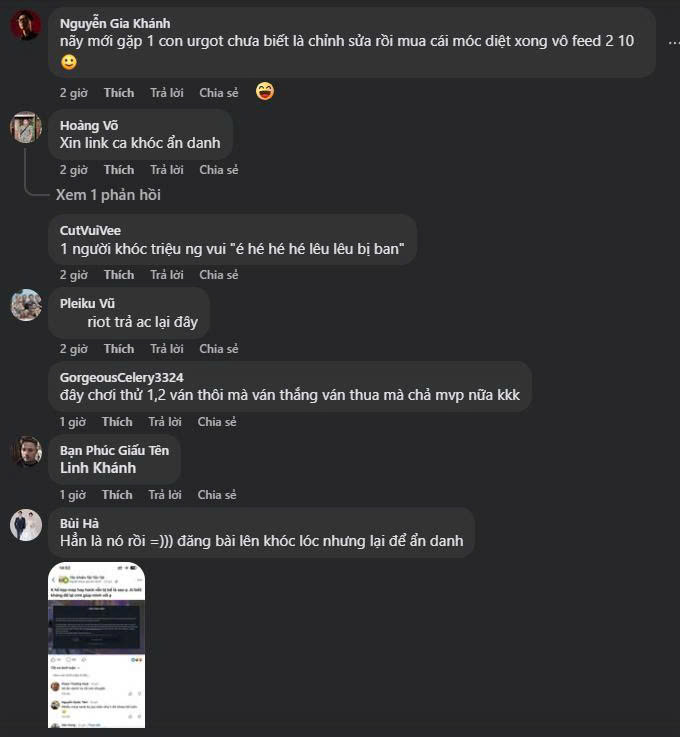
Task: View laughing reaction on Nguyễn Gia Khánh's comment
Action: coord(265,92)
